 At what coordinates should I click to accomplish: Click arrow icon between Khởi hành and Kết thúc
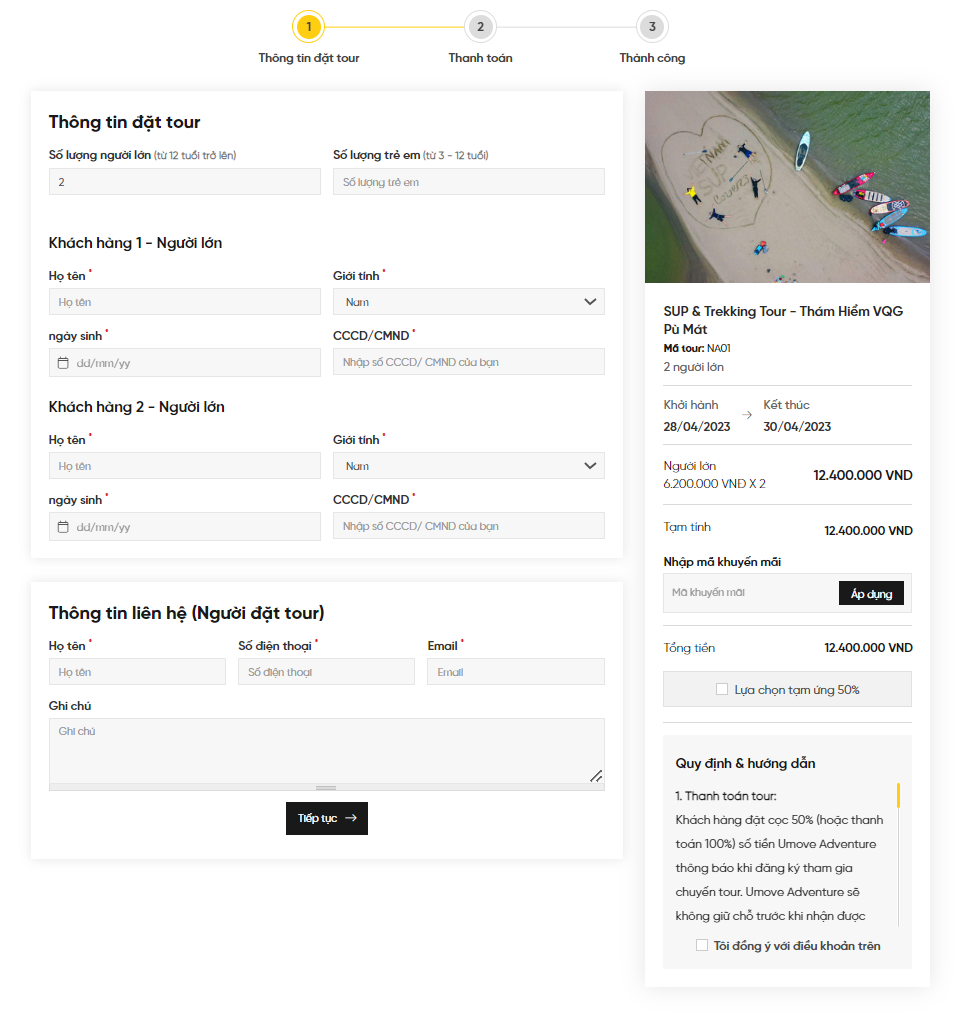pyautogui.click(x=747, y=415)
